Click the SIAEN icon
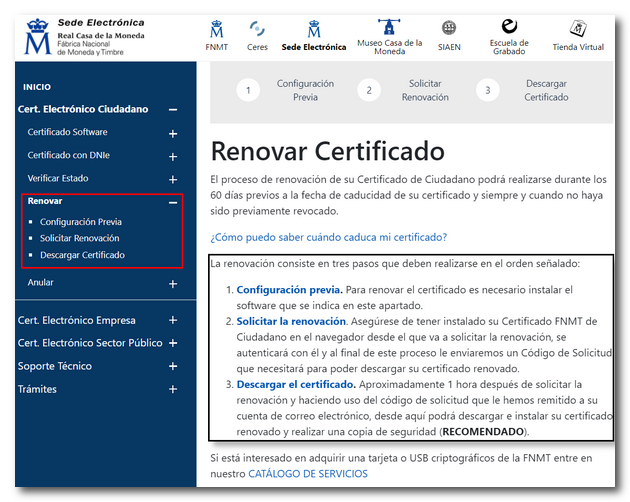 click(449, 28)
